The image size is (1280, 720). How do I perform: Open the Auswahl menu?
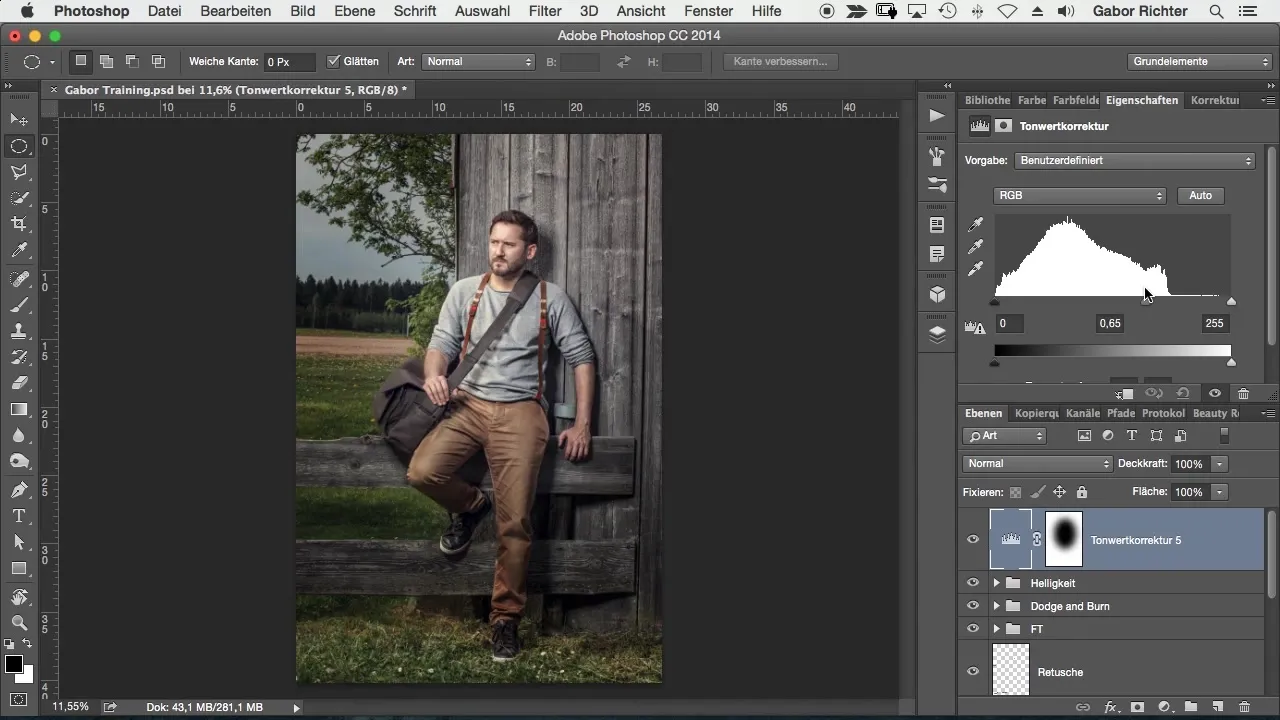482,11
